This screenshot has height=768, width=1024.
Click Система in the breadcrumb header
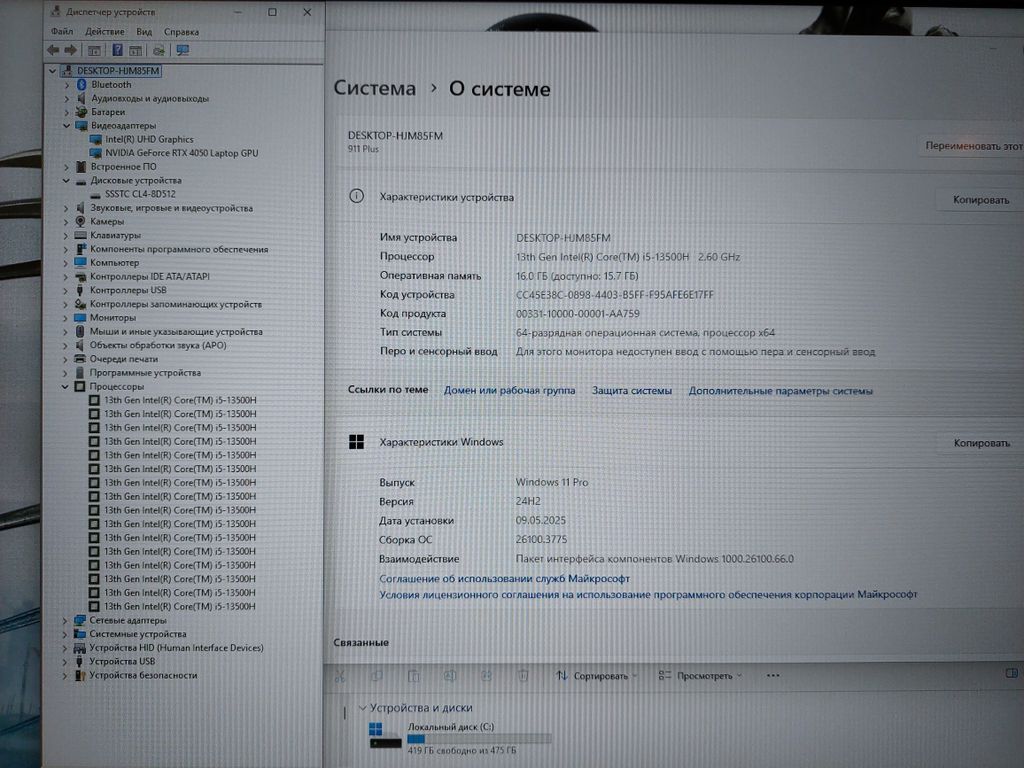pos(374,89)
